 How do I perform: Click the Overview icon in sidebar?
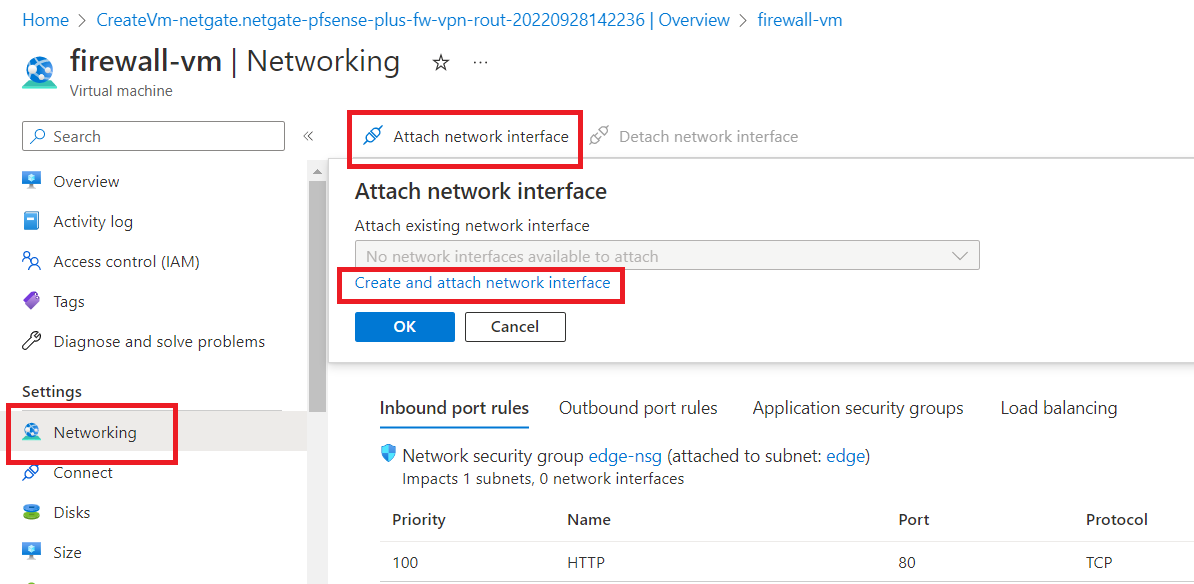point(32,181)
